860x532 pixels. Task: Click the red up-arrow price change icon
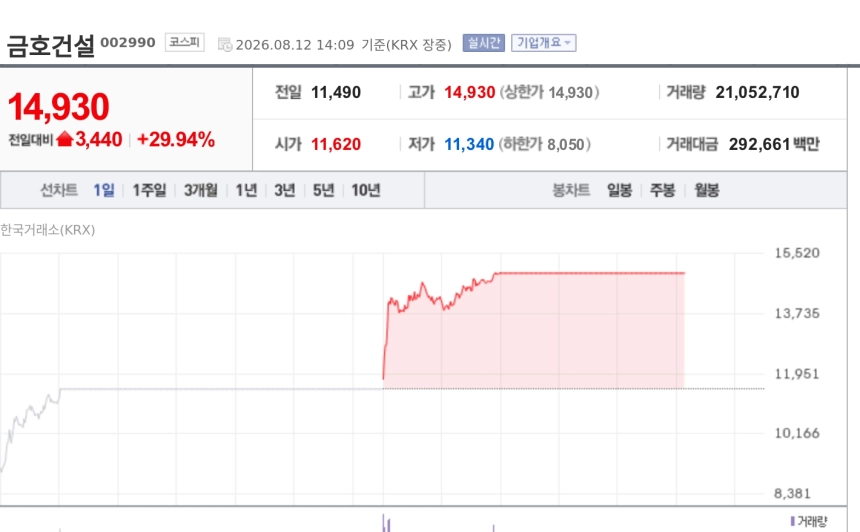65,139
